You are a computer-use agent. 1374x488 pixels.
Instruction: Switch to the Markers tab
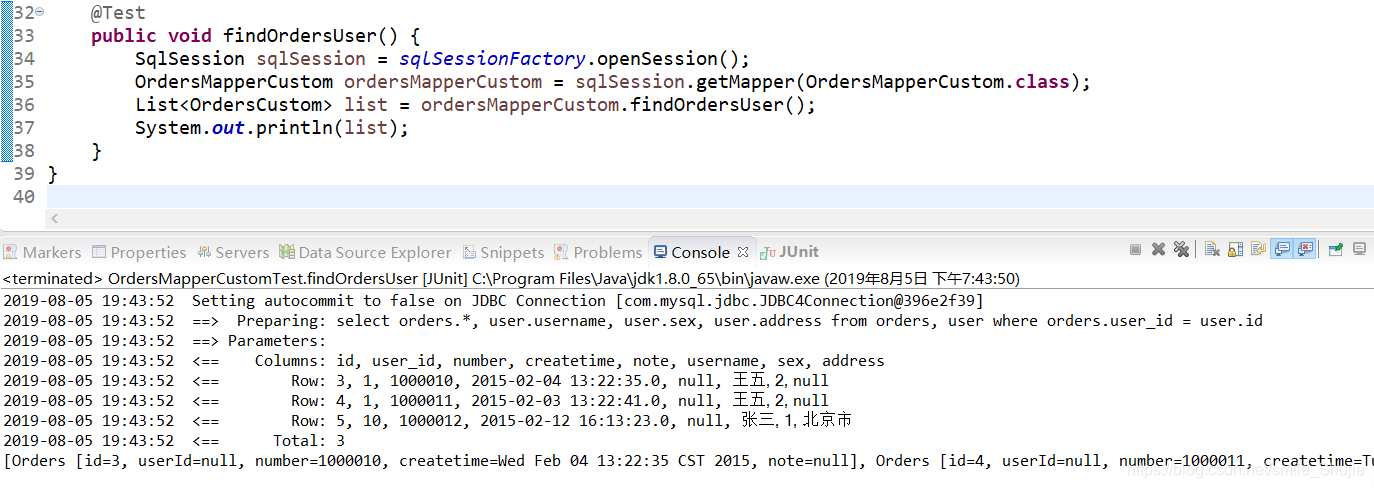click(43, 252)
